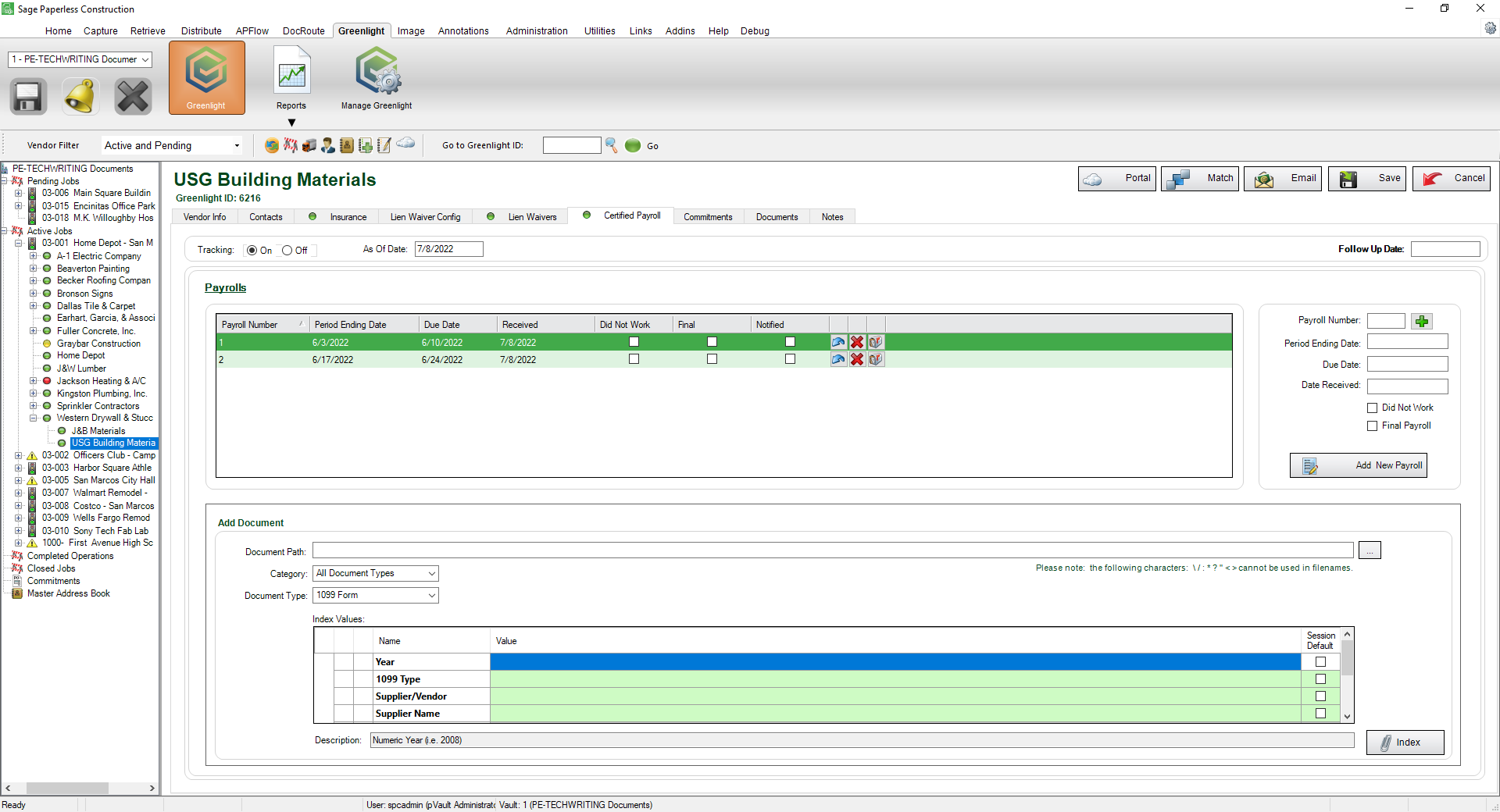The height and width of the screenshot is (812, 1500).
Task: Collapse the Western Drywall & Stucco node
Action: [x=34, y=418]
